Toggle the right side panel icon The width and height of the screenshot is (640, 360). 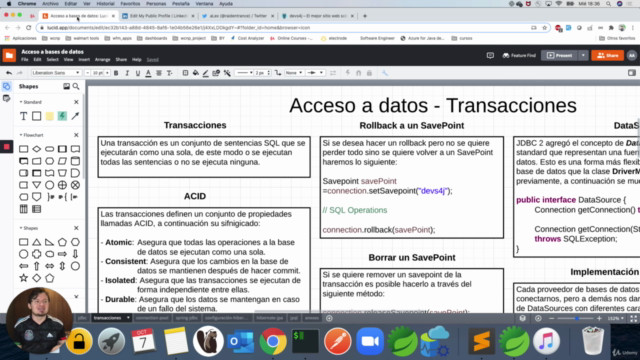(x=631, y=73)
